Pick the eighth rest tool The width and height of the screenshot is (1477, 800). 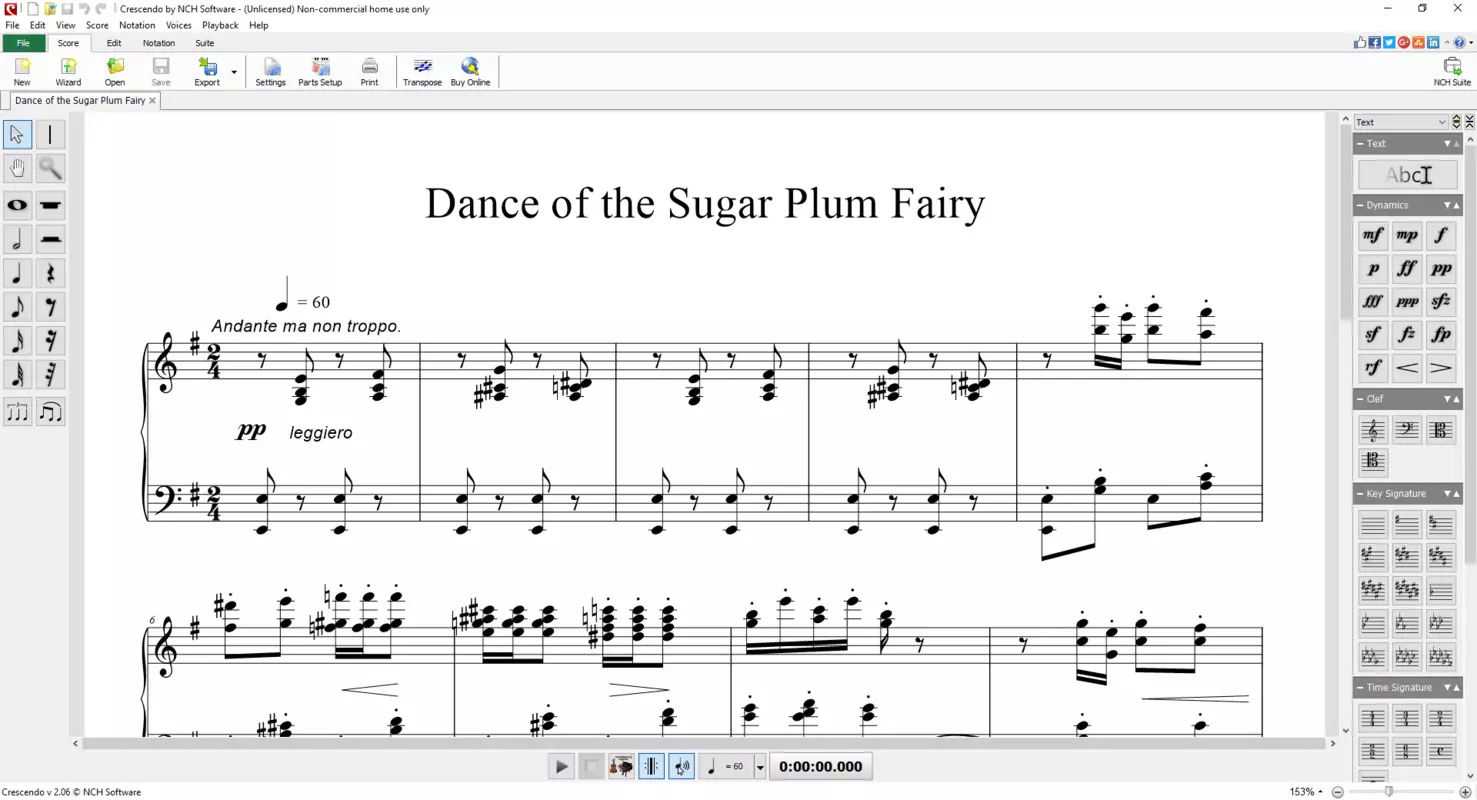tap(50, 307)
